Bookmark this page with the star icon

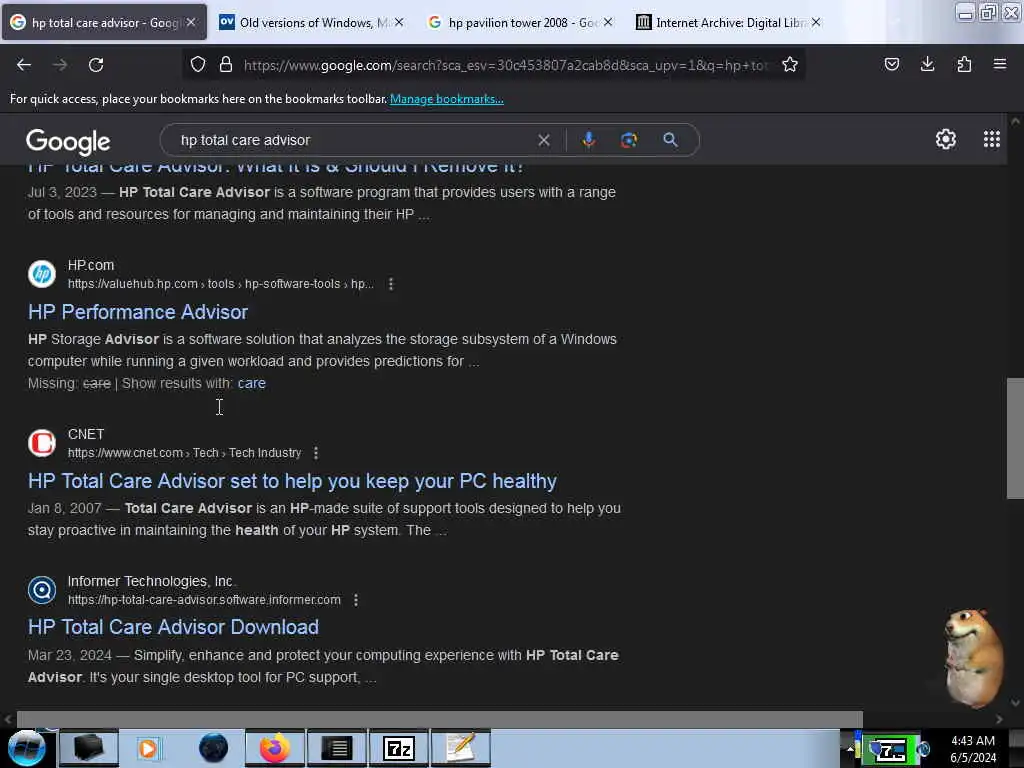tap(790, 64)
